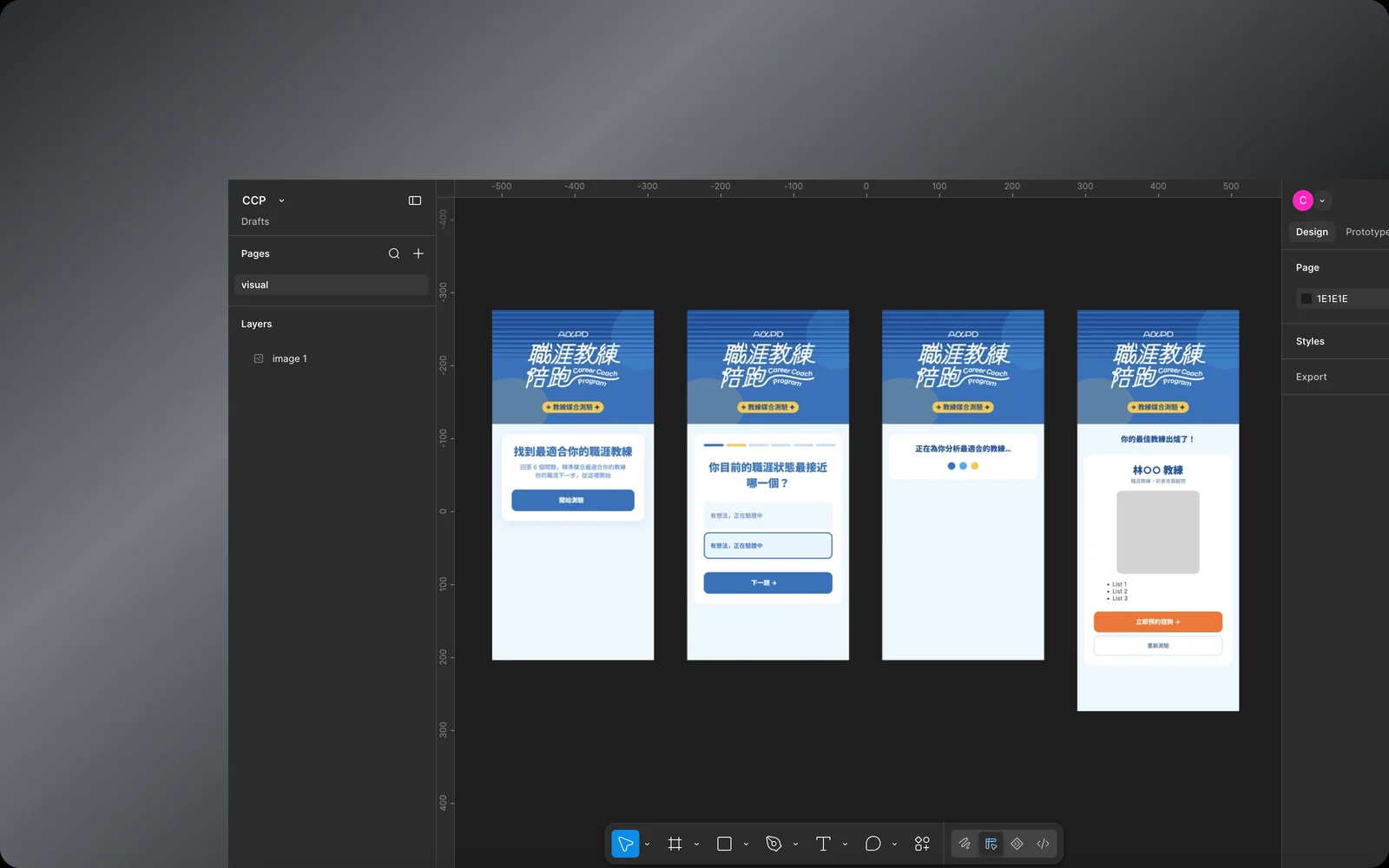Click the Page section label in Design panel

[x=1307, y=267]
